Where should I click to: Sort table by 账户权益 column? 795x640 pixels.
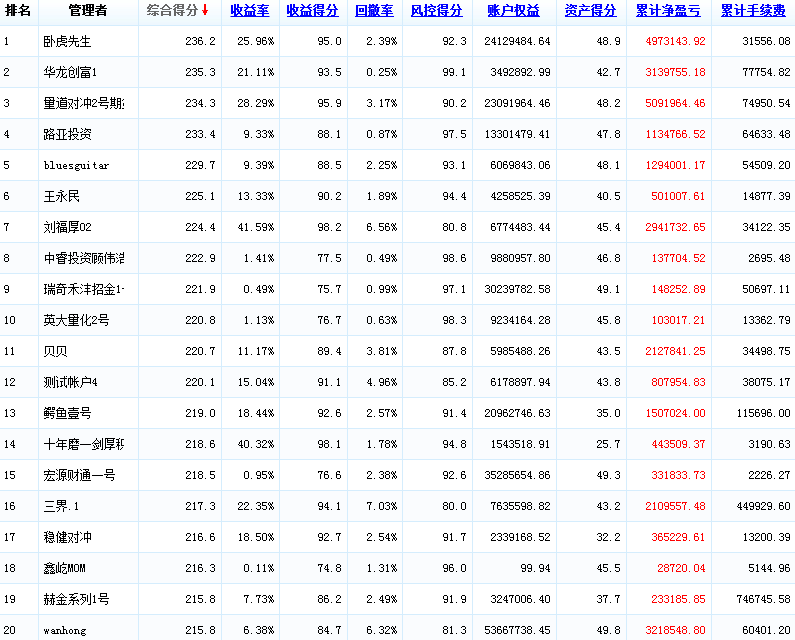pos(514,11)
